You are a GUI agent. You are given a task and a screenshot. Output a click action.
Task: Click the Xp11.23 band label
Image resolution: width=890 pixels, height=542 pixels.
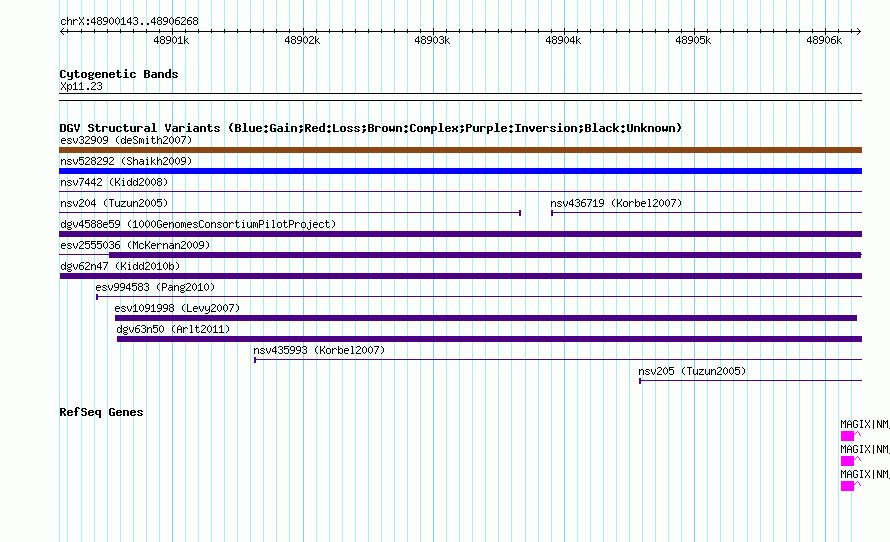[81, 86]
